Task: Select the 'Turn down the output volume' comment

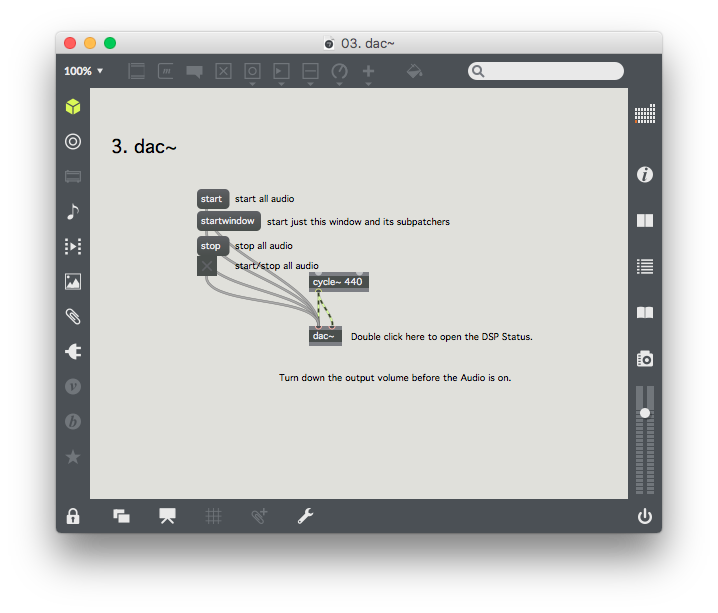Action: 395,378
